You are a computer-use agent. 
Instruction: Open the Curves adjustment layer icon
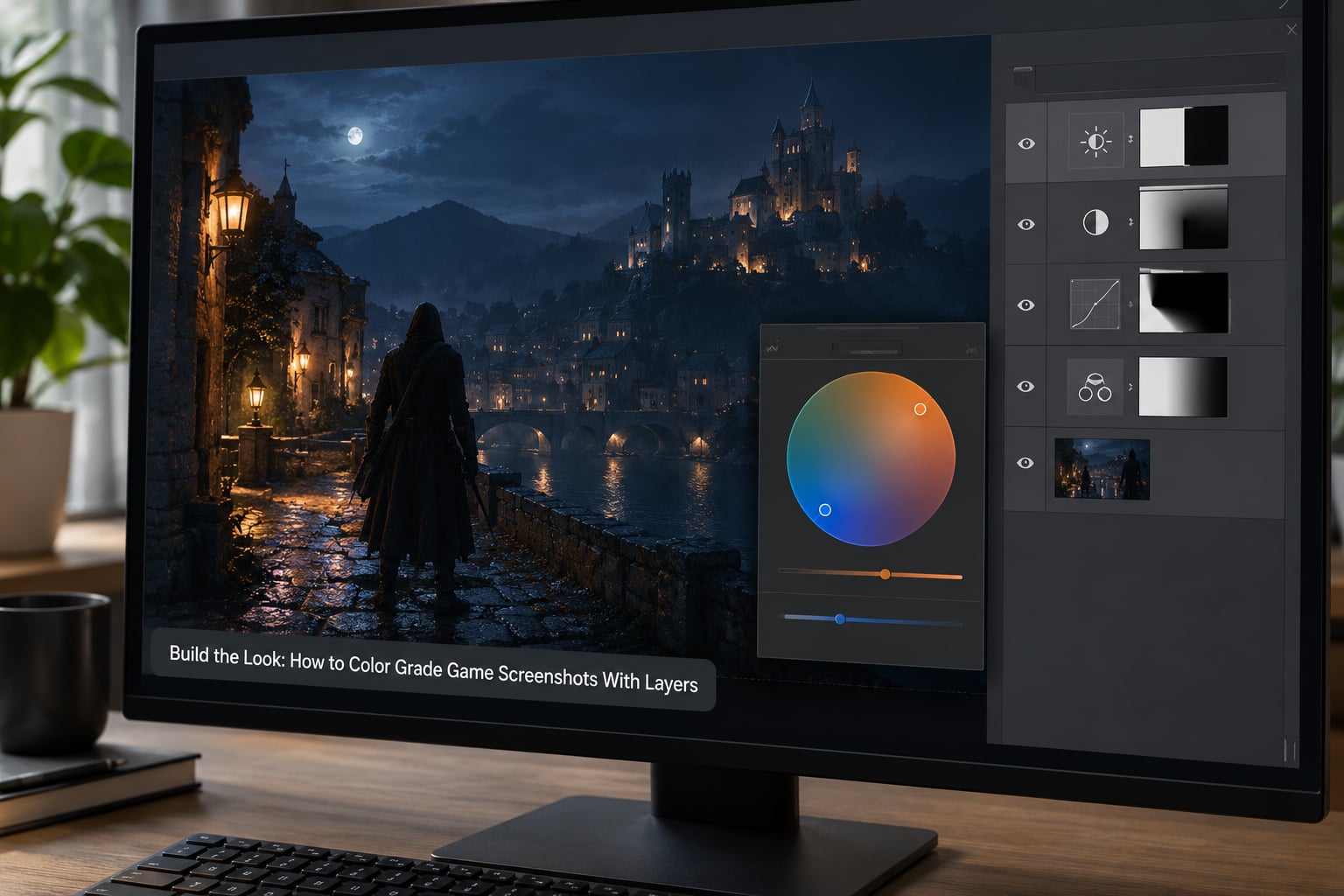[x=1095, y=304]
